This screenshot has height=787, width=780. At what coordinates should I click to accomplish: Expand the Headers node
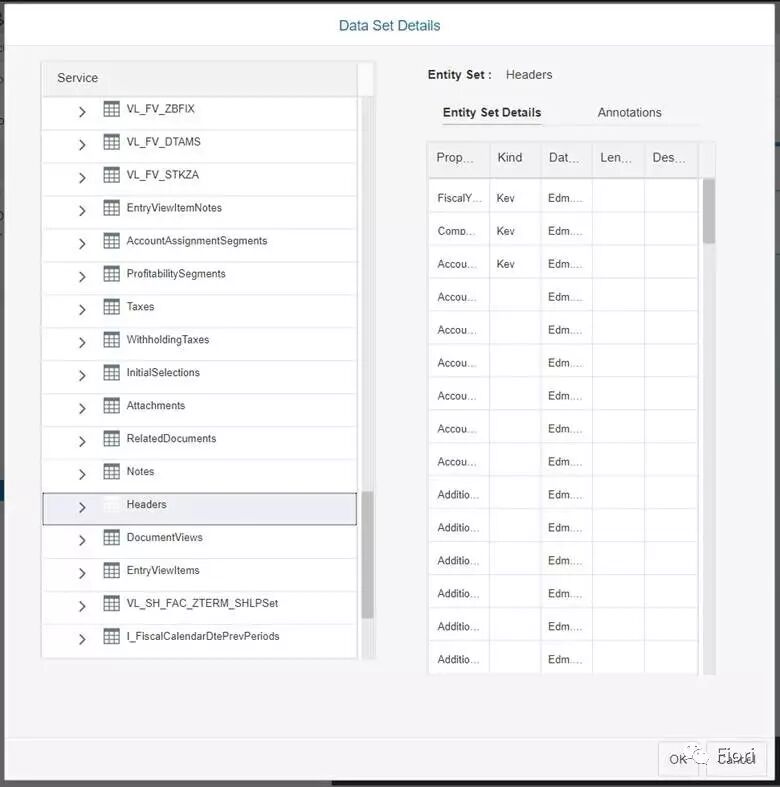pyautogui.click(x=82, y=507)
